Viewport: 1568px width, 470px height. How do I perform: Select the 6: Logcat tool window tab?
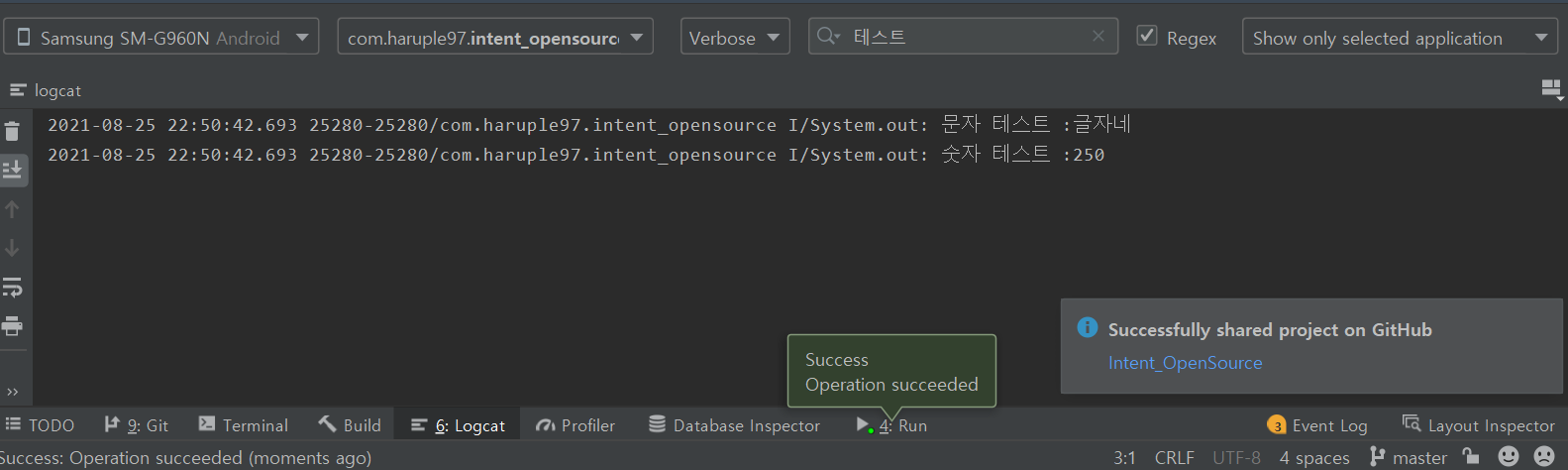[x=458, y=425]
